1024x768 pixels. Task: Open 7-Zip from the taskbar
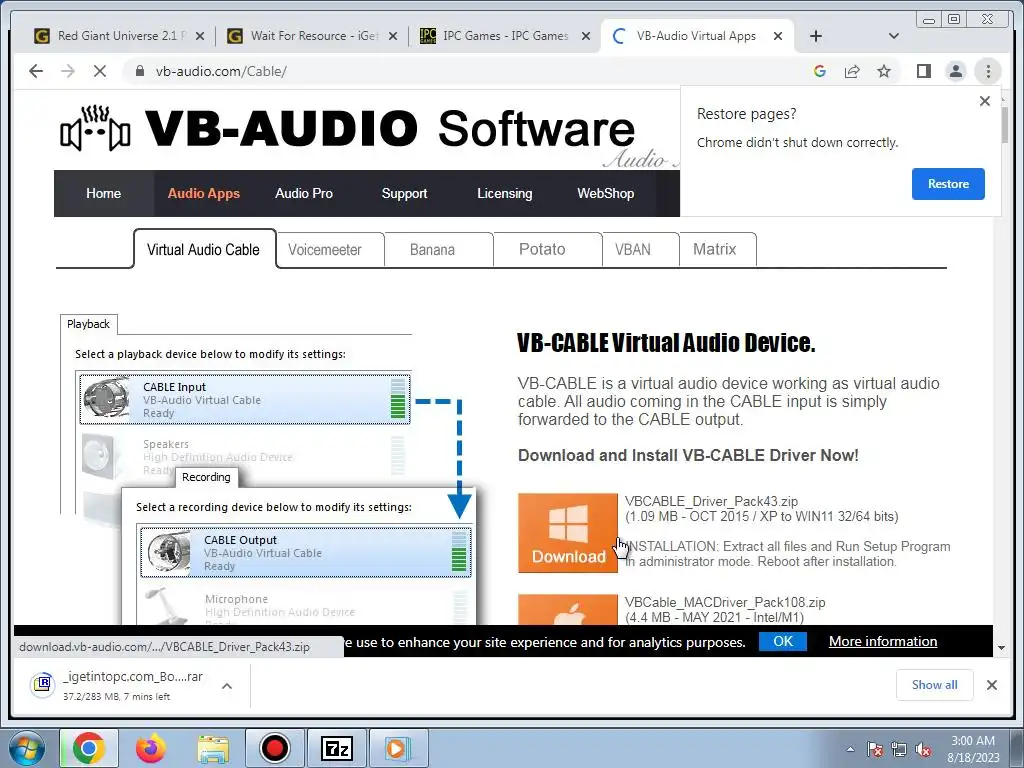click(x=336, y=748)
